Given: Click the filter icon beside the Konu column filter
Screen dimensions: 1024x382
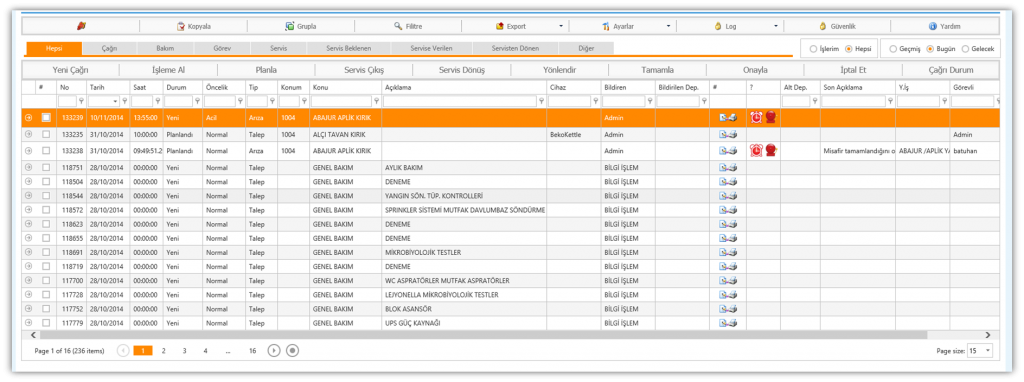Looking at the screenshot, I should tap(376, 101).
